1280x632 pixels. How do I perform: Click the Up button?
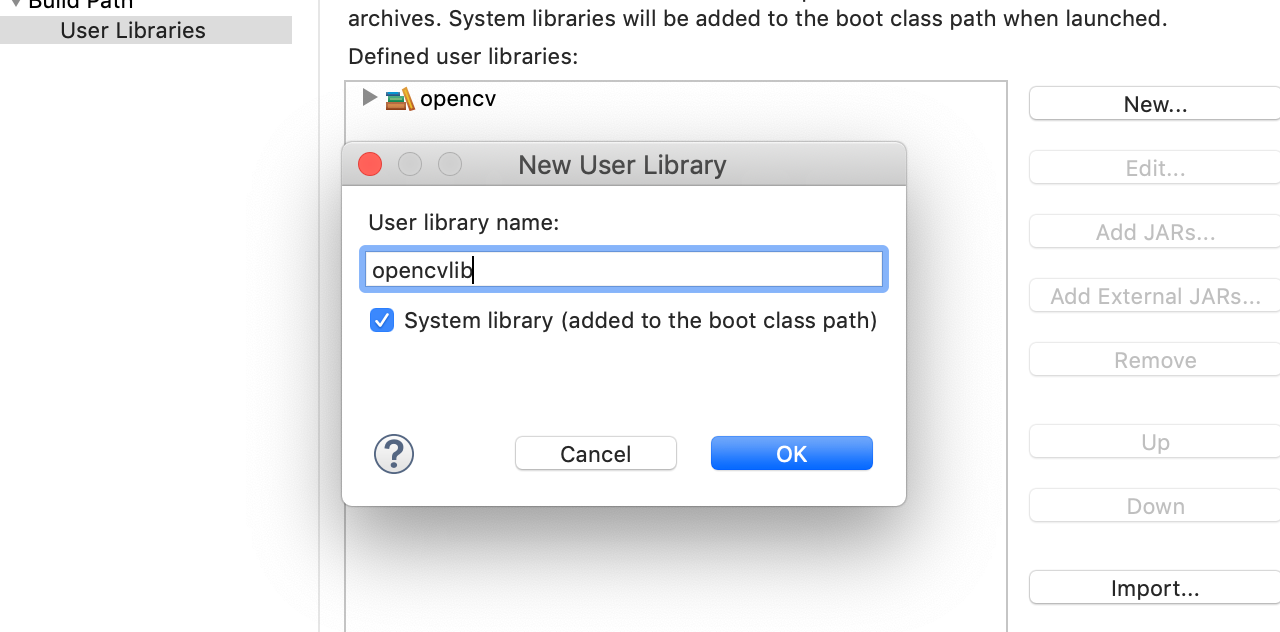[1154, 441]
